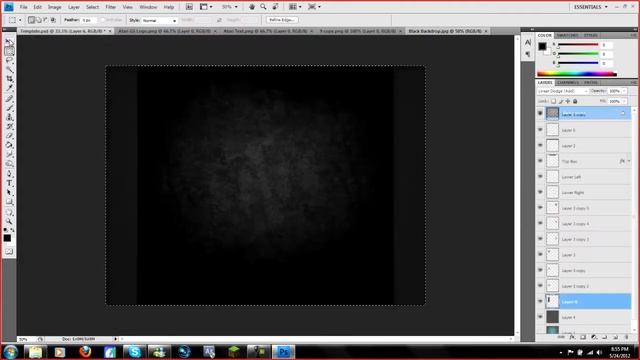
Task: Select the Zoom tool in toolbox
Action: pos(9,222)
